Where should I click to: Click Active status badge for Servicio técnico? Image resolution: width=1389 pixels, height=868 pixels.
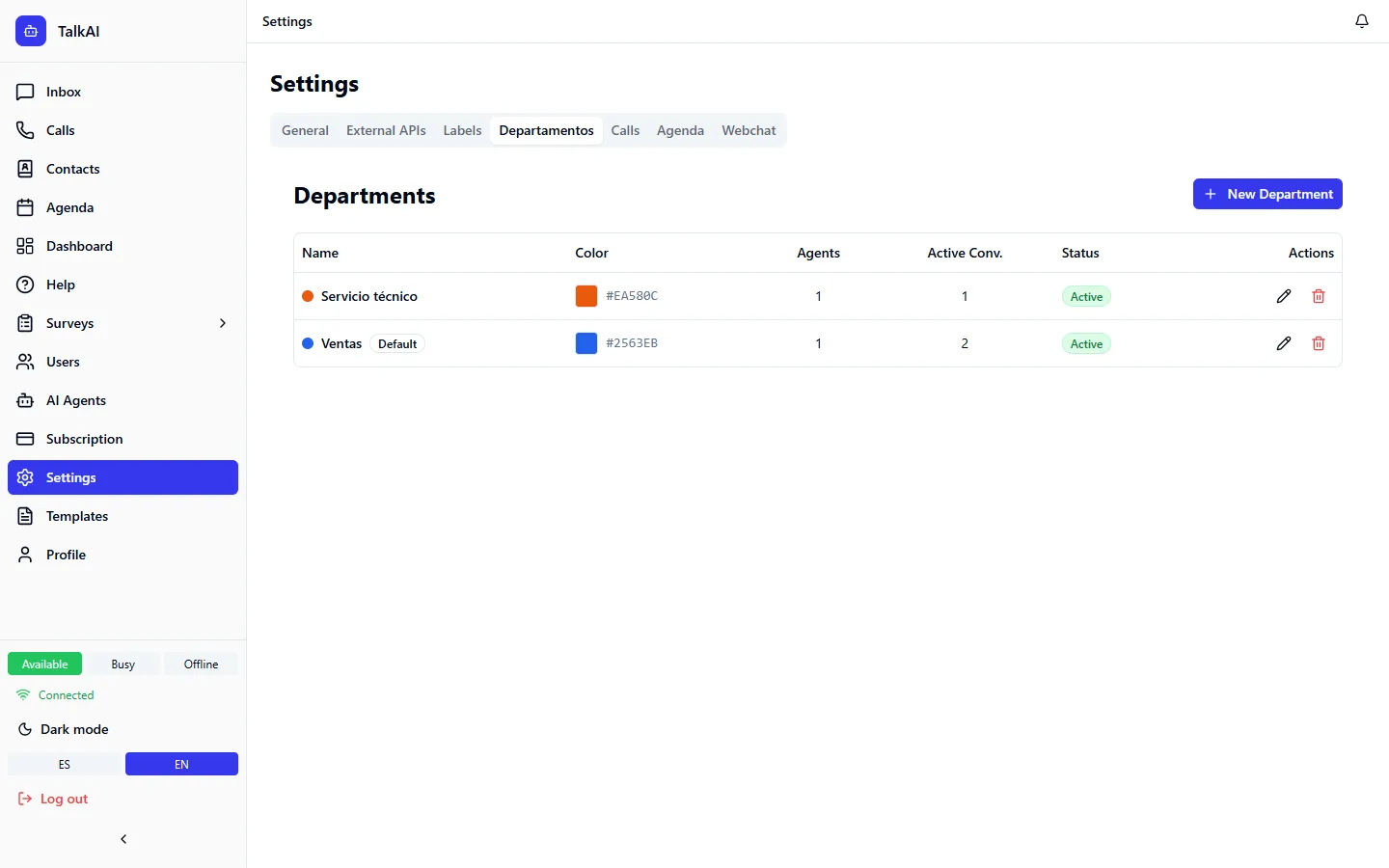[x=1086, y=296]
